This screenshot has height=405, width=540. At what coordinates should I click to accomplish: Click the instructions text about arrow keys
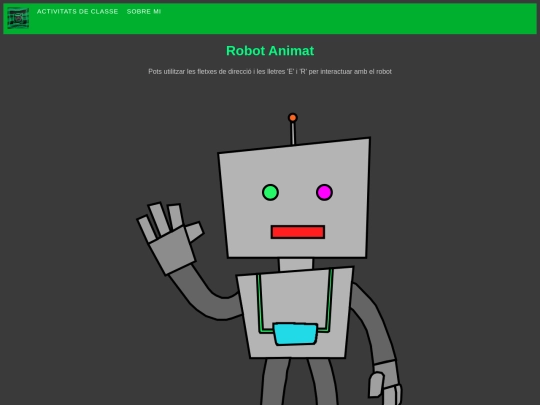tap(270, 71)
